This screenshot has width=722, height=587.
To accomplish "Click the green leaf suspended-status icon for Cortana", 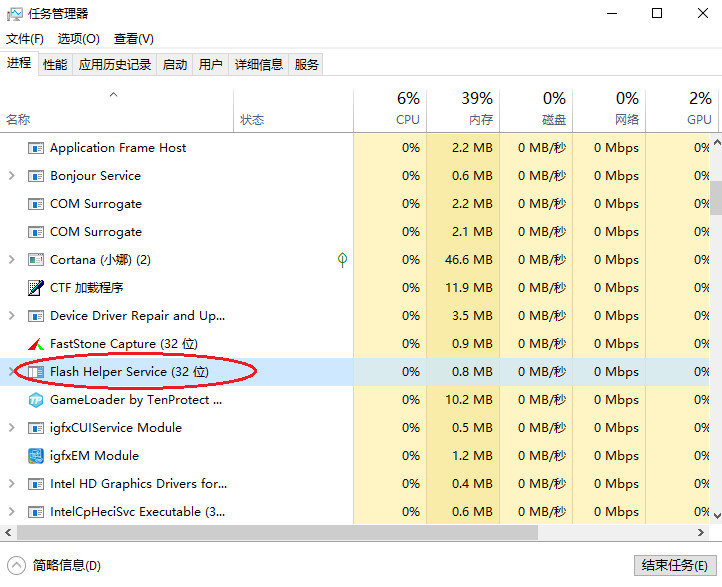I will 342,260.
